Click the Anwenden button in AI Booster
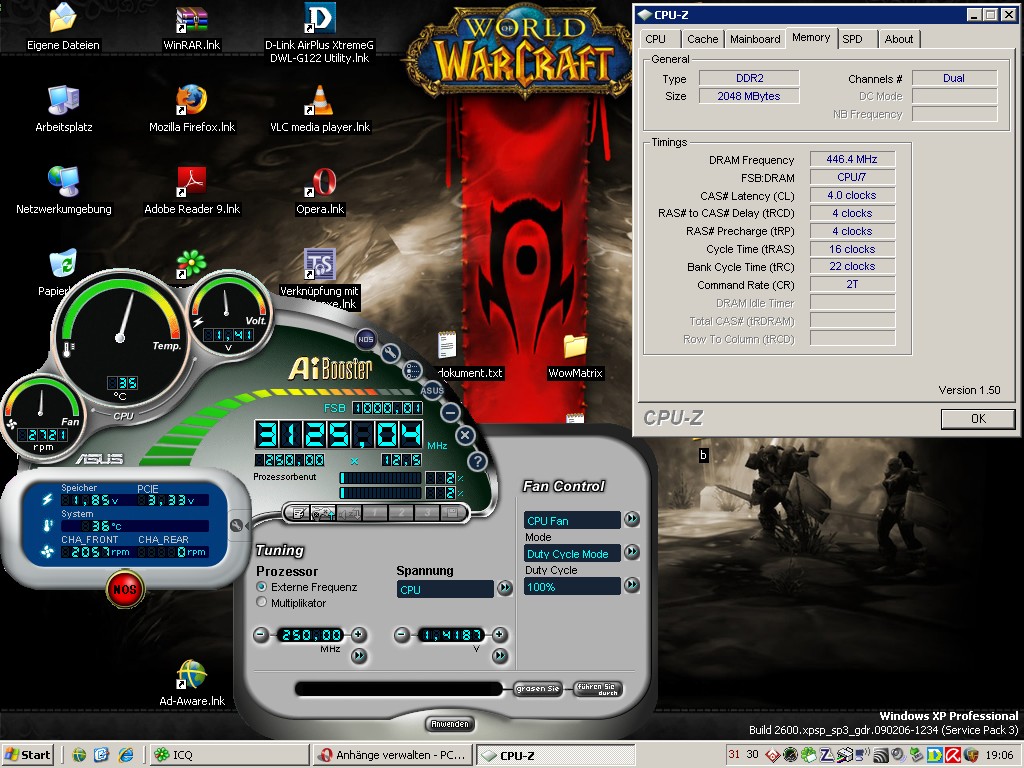This screenshot has width=1024, height=768. coord(450,724)
